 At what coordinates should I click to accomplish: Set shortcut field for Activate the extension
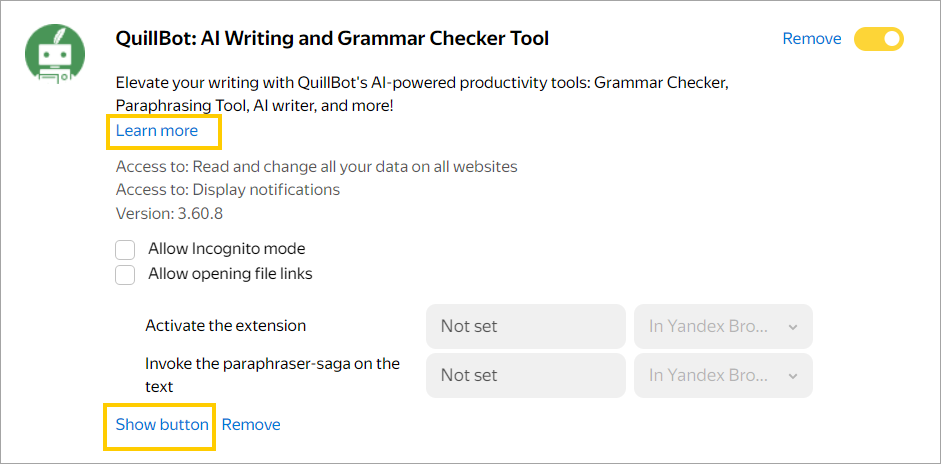[525, 326]
